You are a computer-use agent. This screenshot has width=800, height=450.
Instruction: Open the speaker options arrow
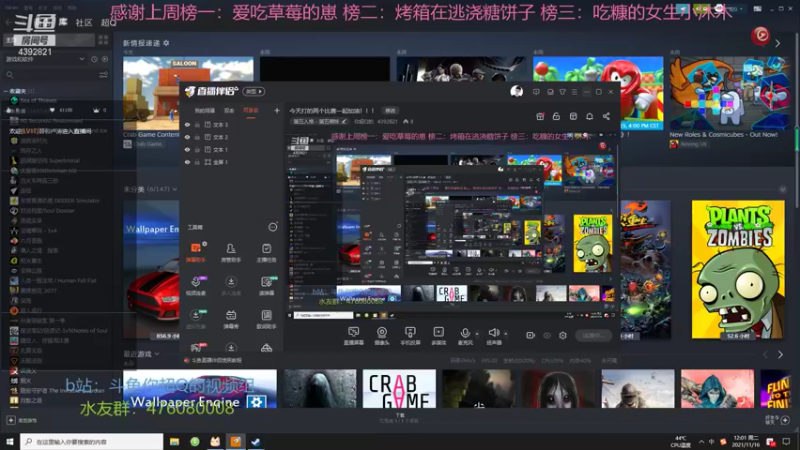tap(506, 334)
